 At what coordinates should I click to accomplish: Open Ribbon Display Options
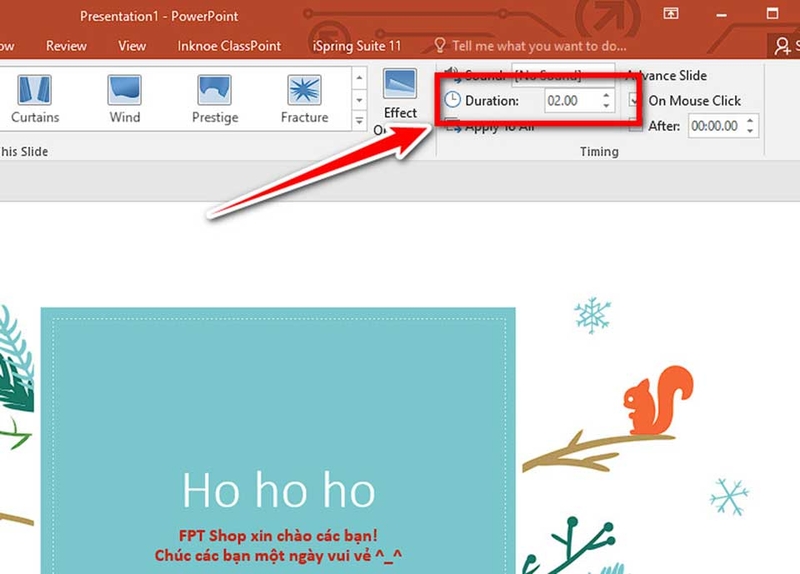click(x=671, y=14)
